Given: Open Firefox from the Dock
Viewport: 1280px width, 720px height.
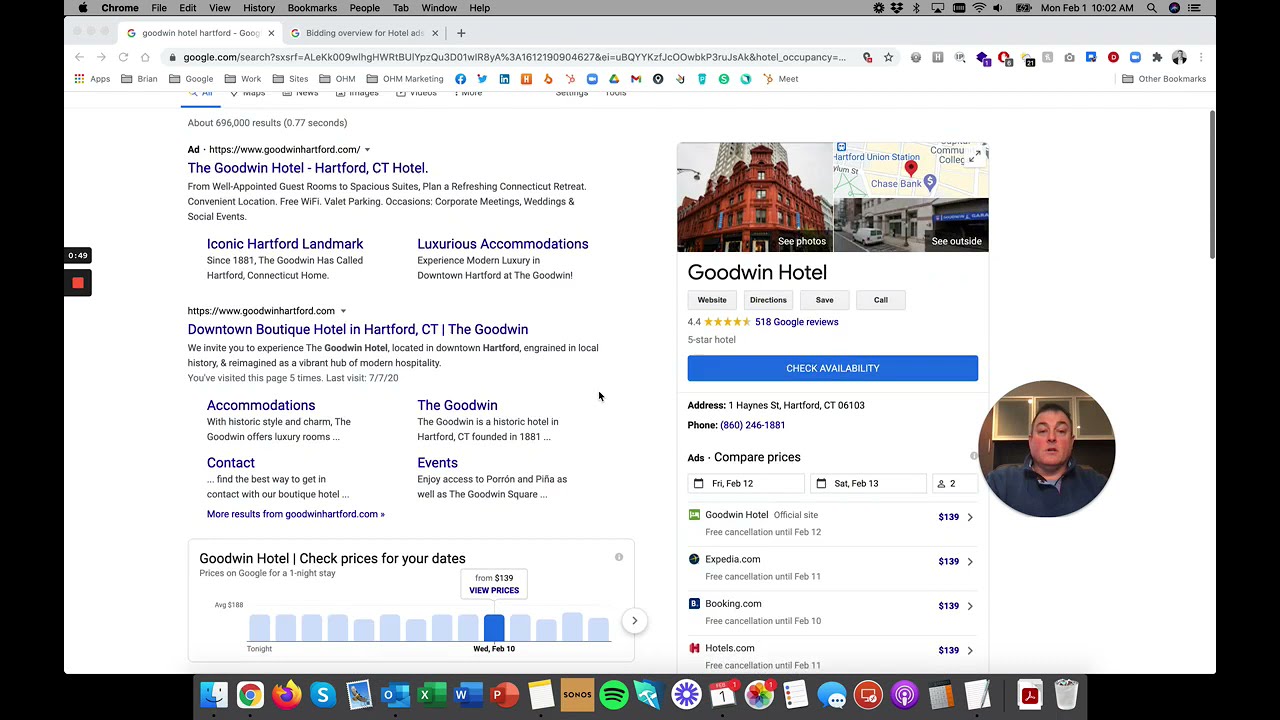Looking at the screenshot, I should [286, 695].
